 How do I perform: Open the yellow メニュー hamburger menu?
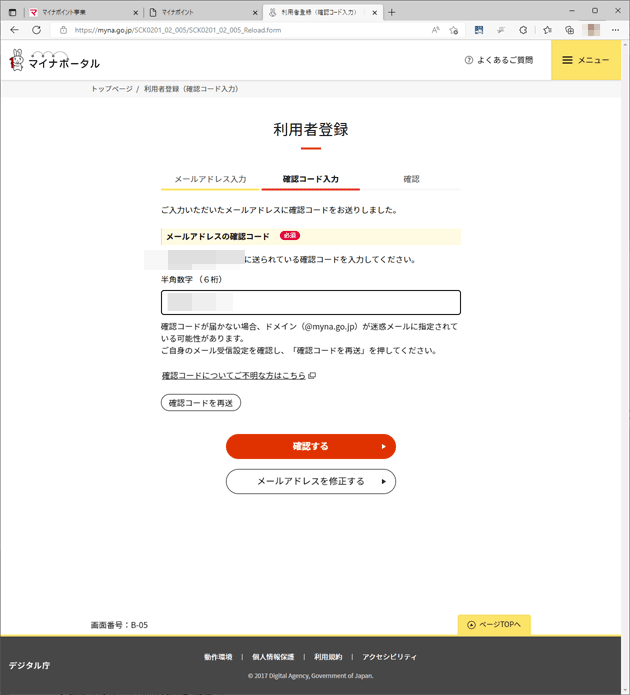[586, 60]
